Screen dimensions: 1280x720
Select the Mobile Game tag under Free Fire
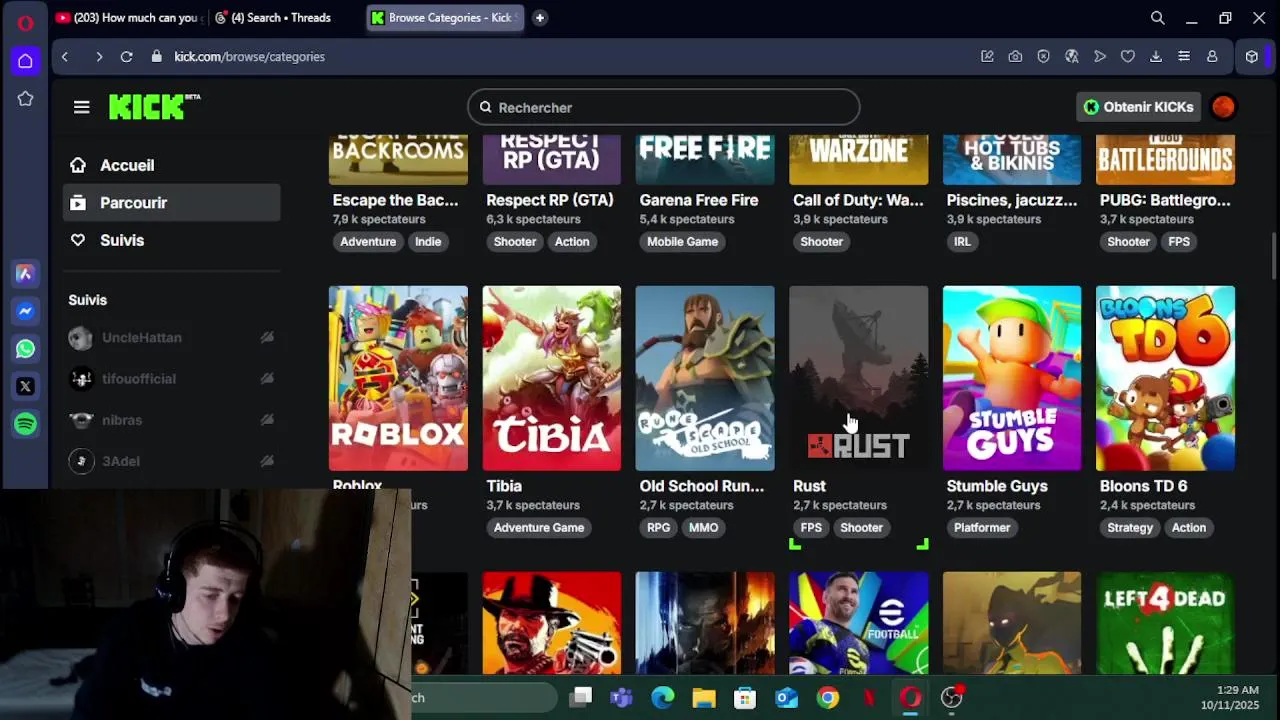[x=682, y=241]
